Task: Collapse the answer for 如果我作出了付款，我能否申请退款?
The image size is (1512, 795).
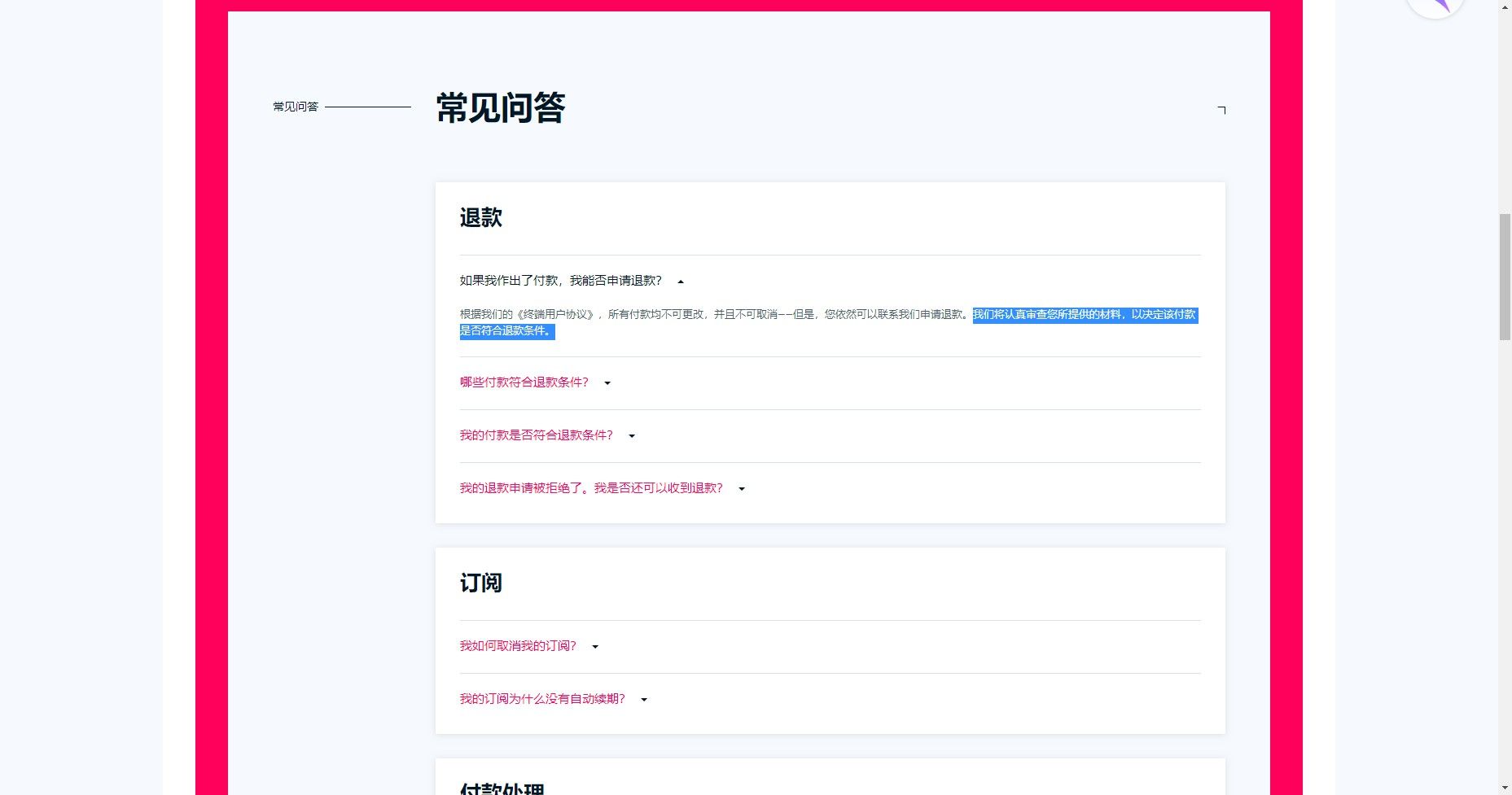Action: (x=681, y=280)
